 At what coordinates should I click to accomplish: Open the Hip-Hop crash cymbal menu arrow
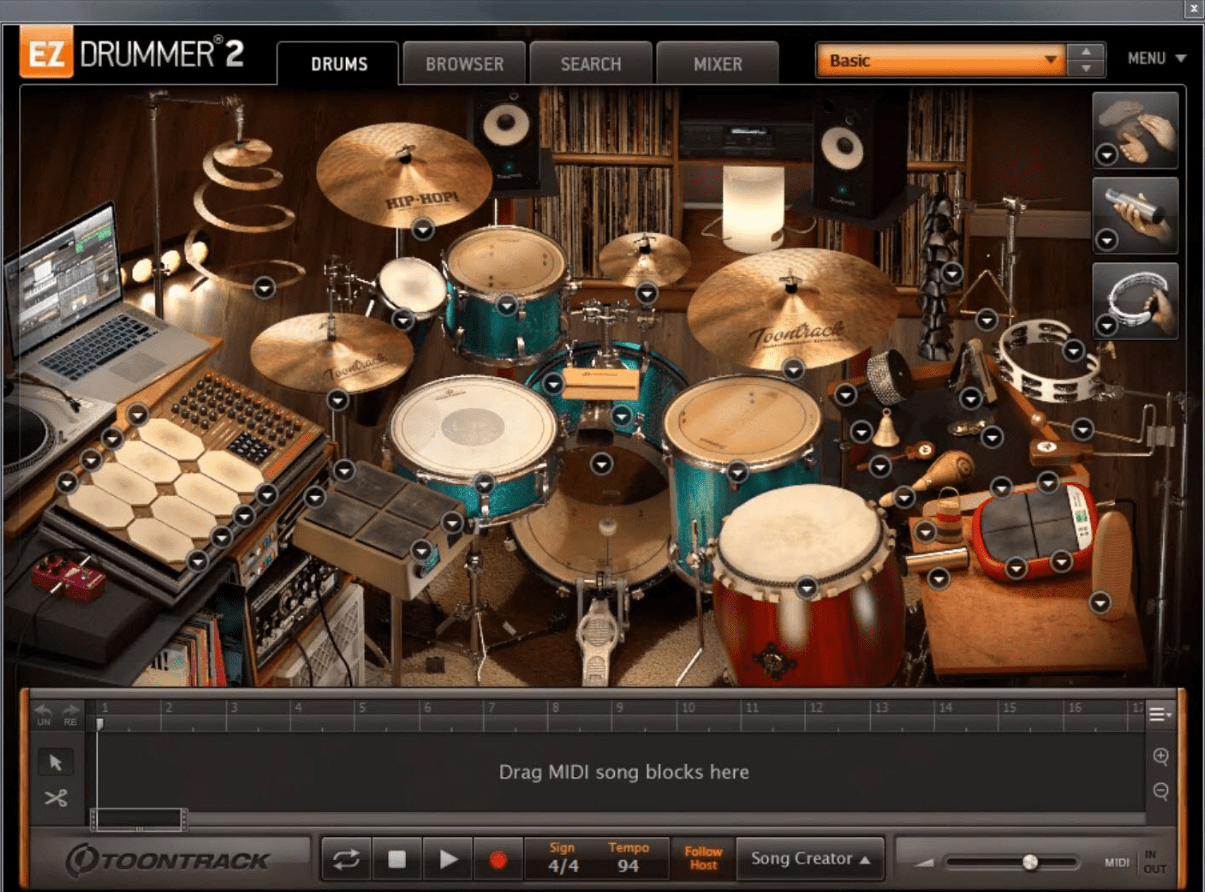423,229
